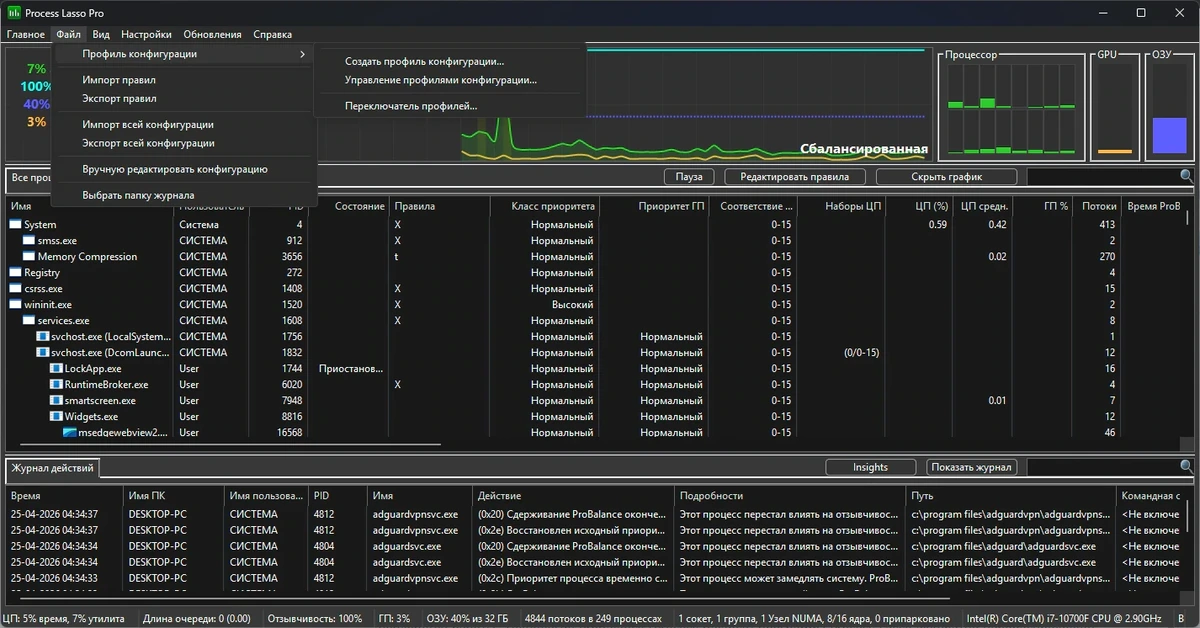The image size is (1200, 628).
Task: Click the (0/0-15) CPU sets cell
Action: pos(860,353)
